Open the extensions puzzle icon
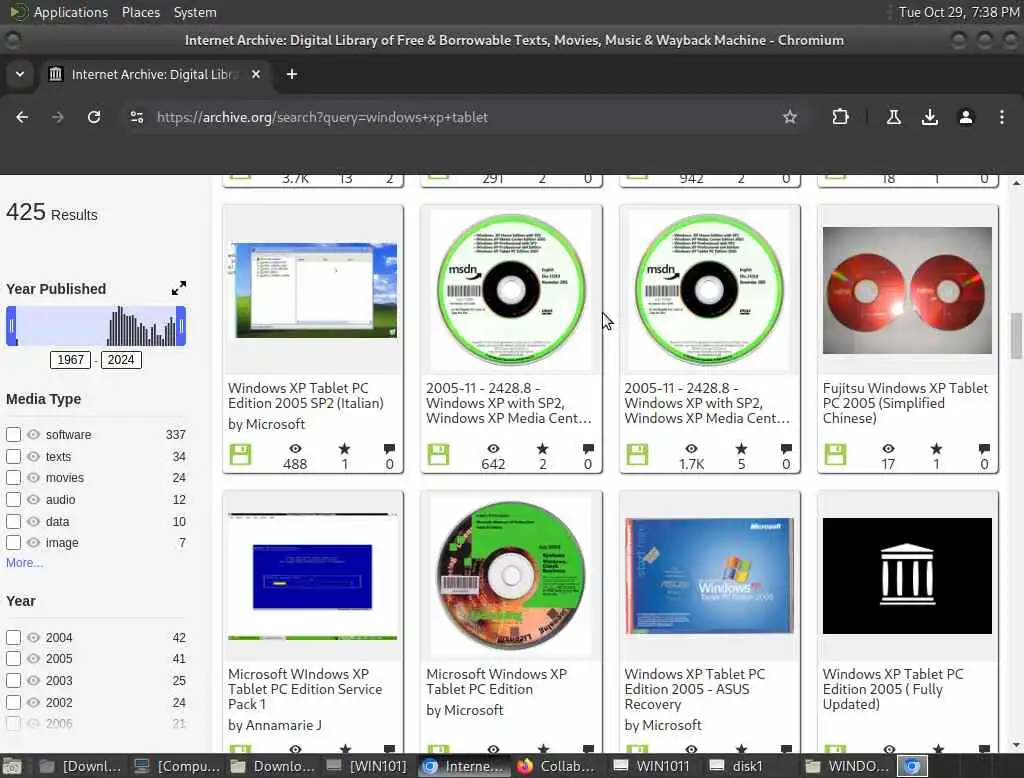Viewport: 1024px width, 778px height. point(840,117)
